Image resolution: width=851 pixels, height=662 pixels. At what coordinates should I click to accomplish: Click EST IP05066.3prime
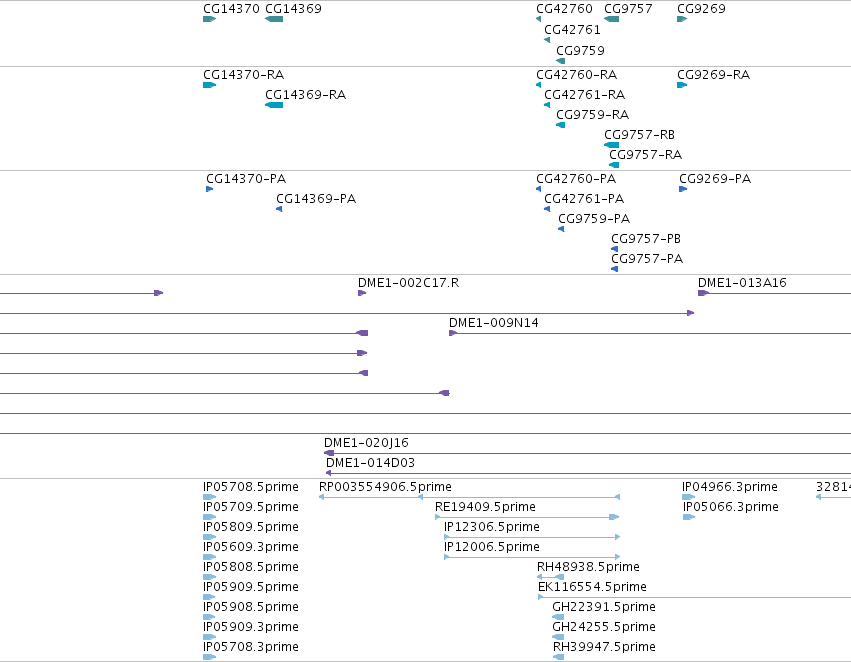point(731,507)
